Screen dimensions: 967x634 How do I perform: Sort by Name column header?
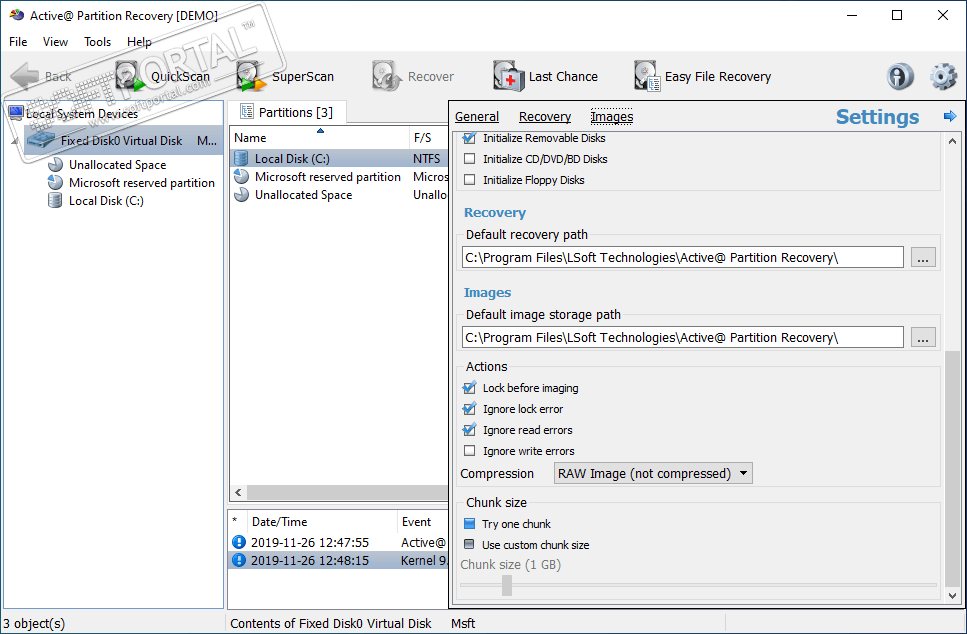click(319, 138)
